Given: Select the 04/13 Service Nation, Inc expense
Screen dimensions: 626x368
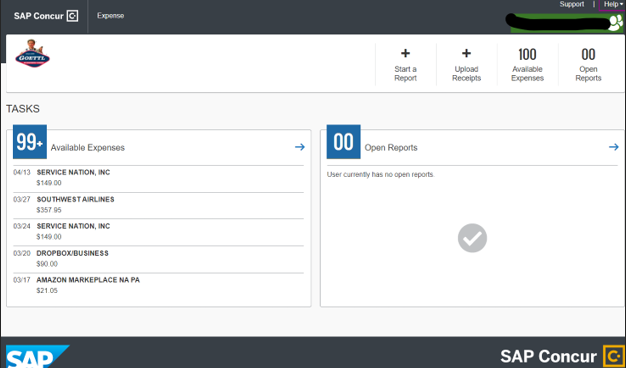Looking at the screenshot, I should click(x=158, y=178).
